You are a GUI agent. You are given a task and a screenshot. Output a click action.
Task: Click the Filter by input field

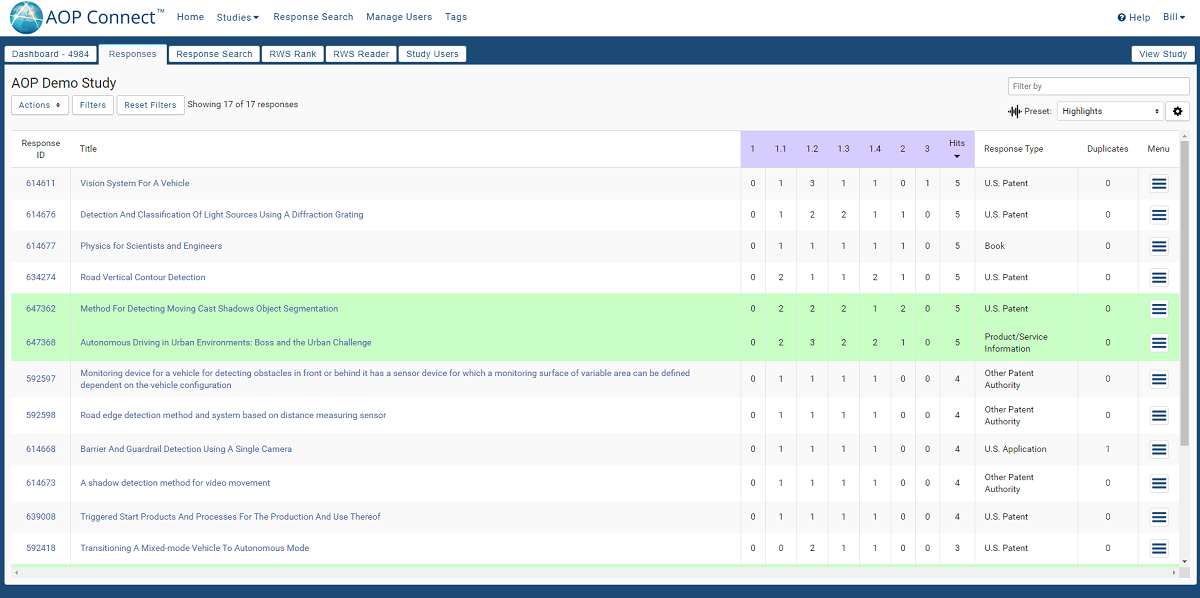pos(1098,86)
